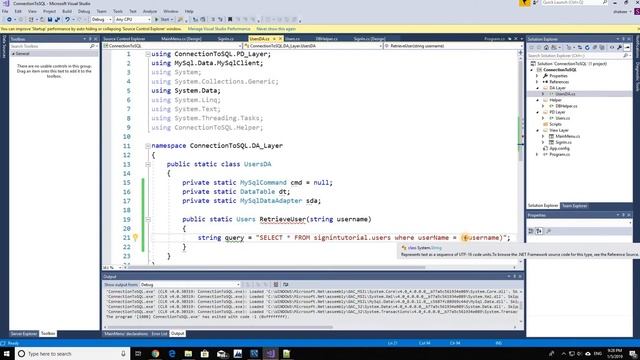The image size is (640, 360).
Task: Click the Clear All icon in Output toolbar
Action: [276, 284]
